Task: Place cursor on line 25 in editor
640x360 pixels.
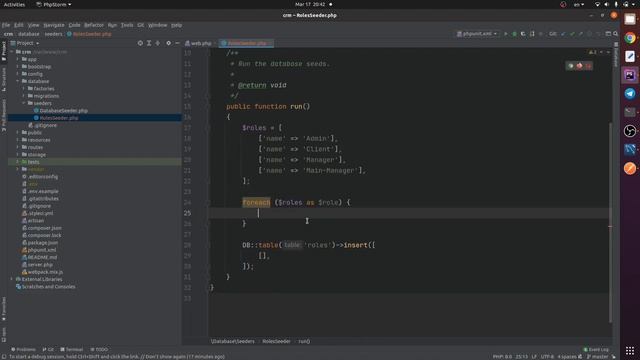Action: pos(408,213)
